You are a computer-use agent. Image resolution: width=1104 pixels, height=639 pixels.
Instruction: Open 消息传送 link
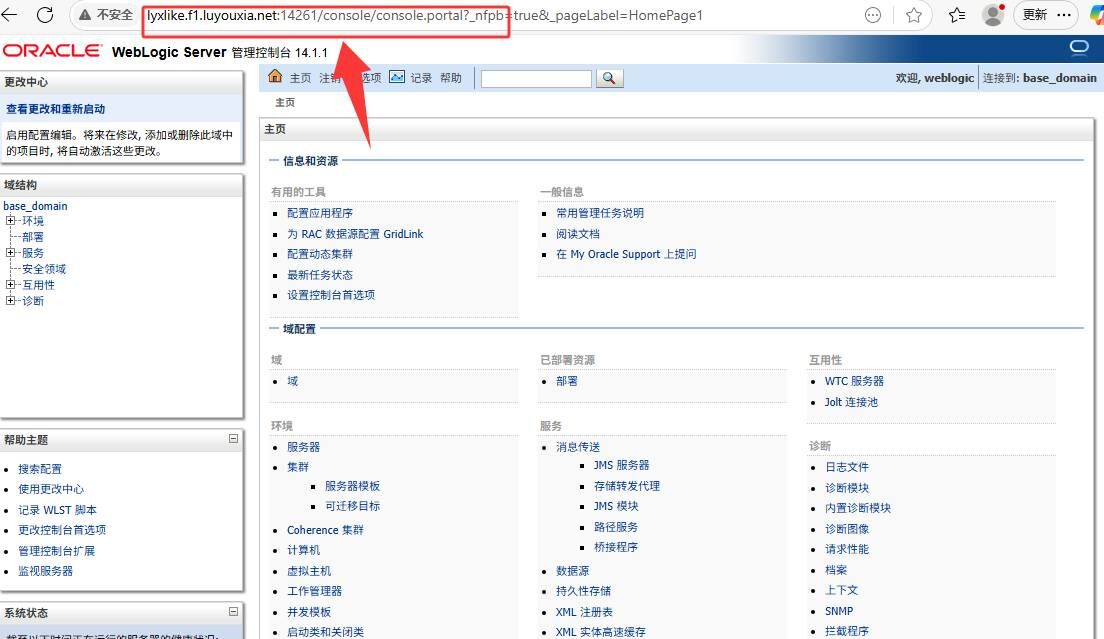(578, 447)
